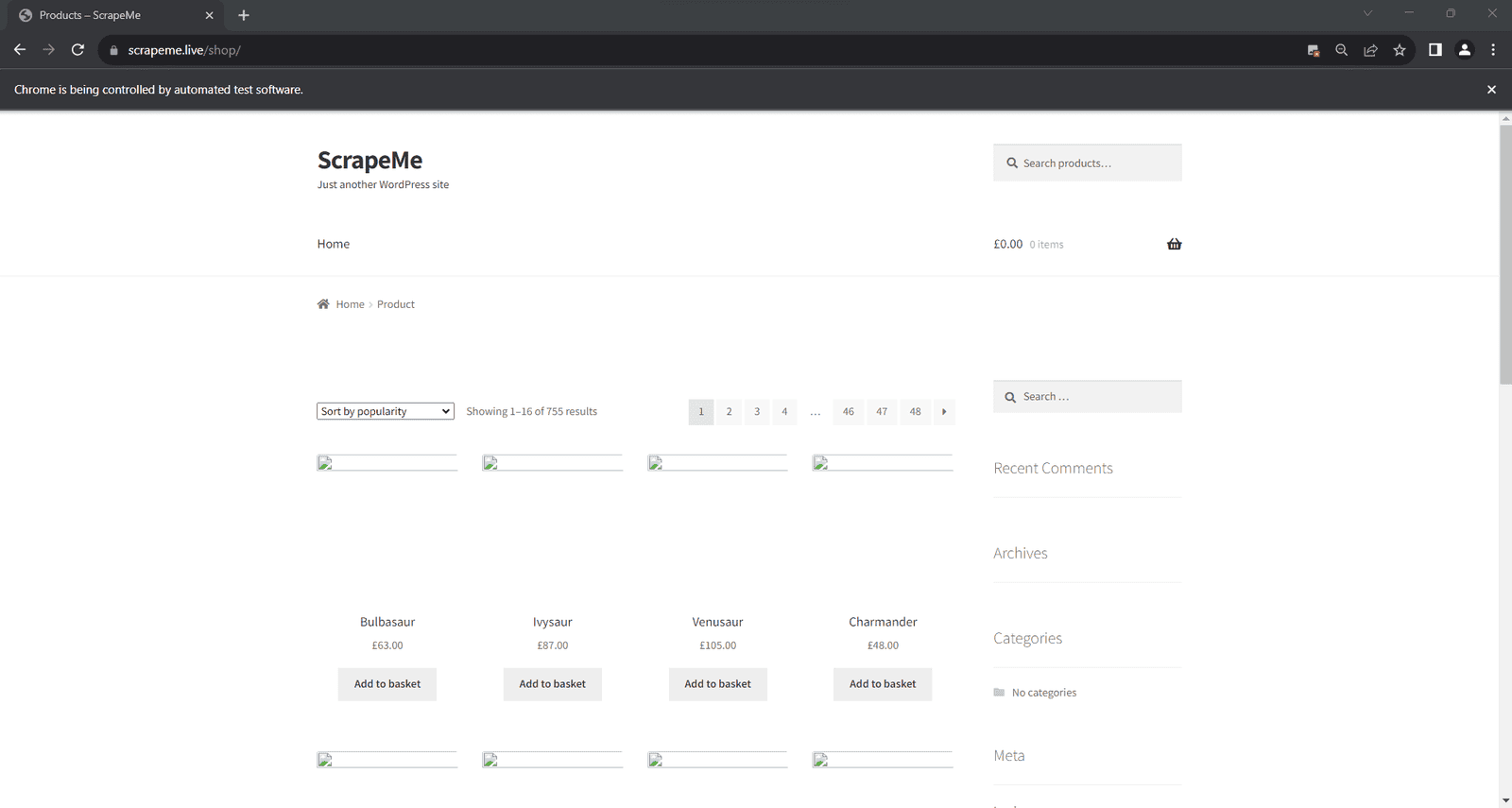This screenshot has width=1512, height=808.
Task: Add Ivysaur to basket
Action: click(553, 684)
